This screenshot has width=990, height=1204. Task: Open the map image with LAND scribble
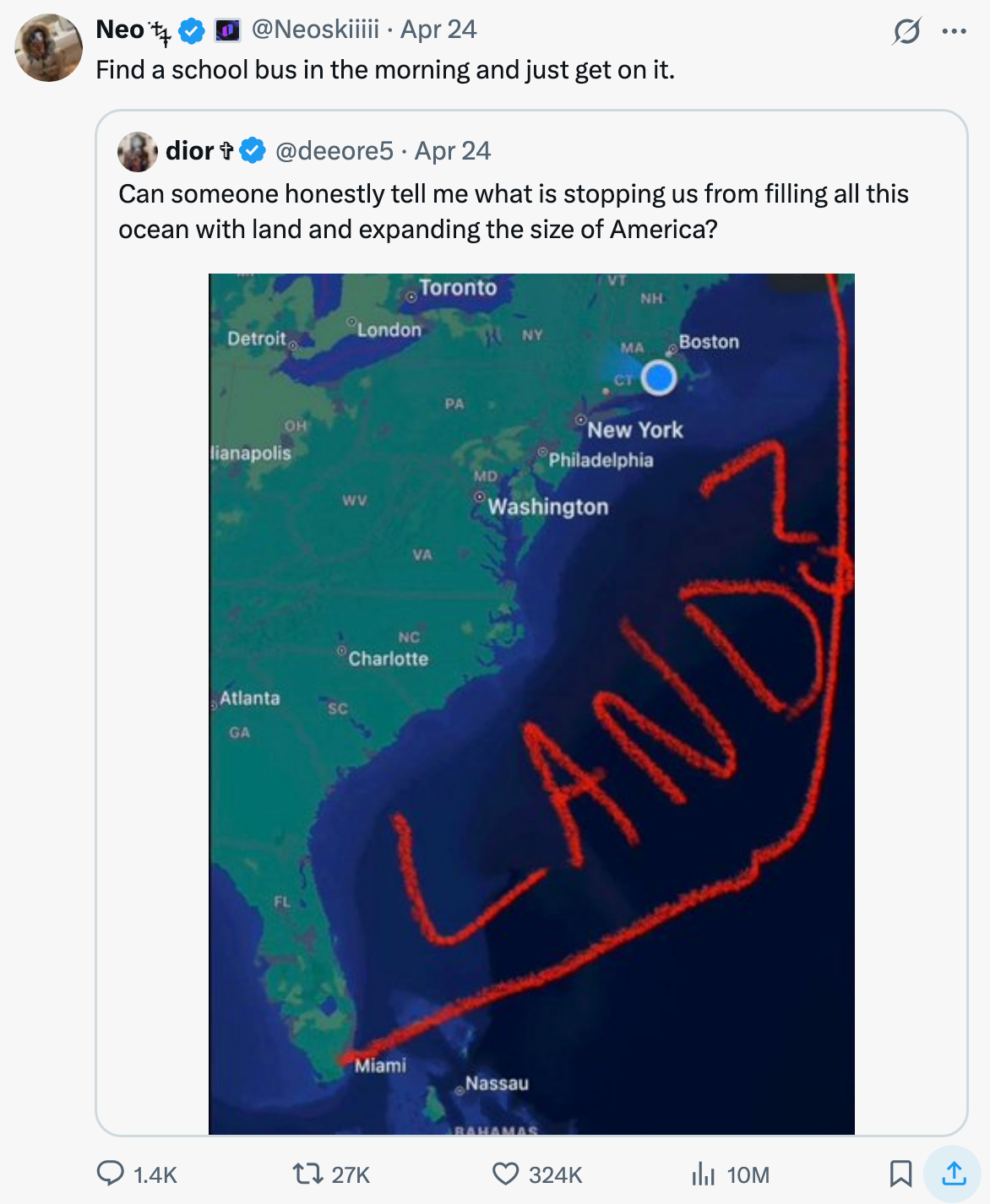coord(531,703)
